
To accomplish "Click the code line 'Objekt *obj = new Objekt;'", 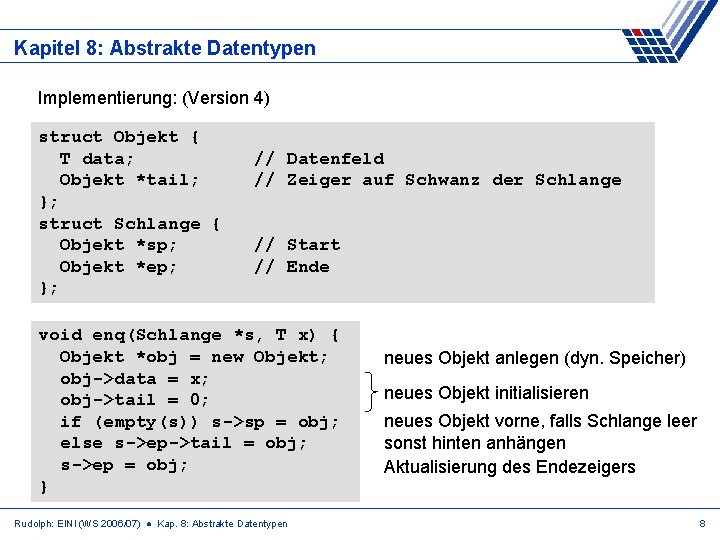I will (193, 357).
